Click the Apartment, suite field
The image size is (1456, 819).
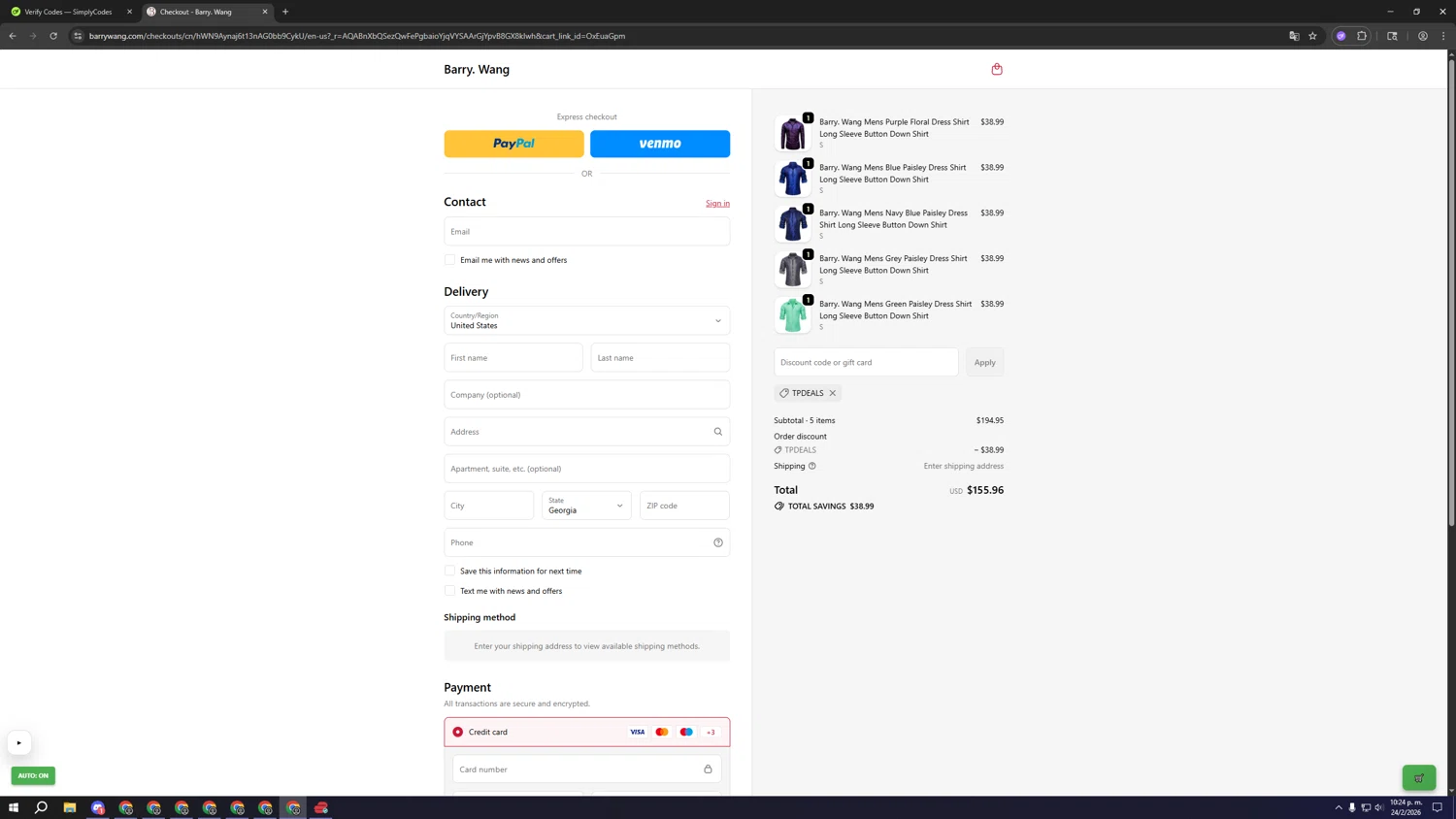pos(586,469)
